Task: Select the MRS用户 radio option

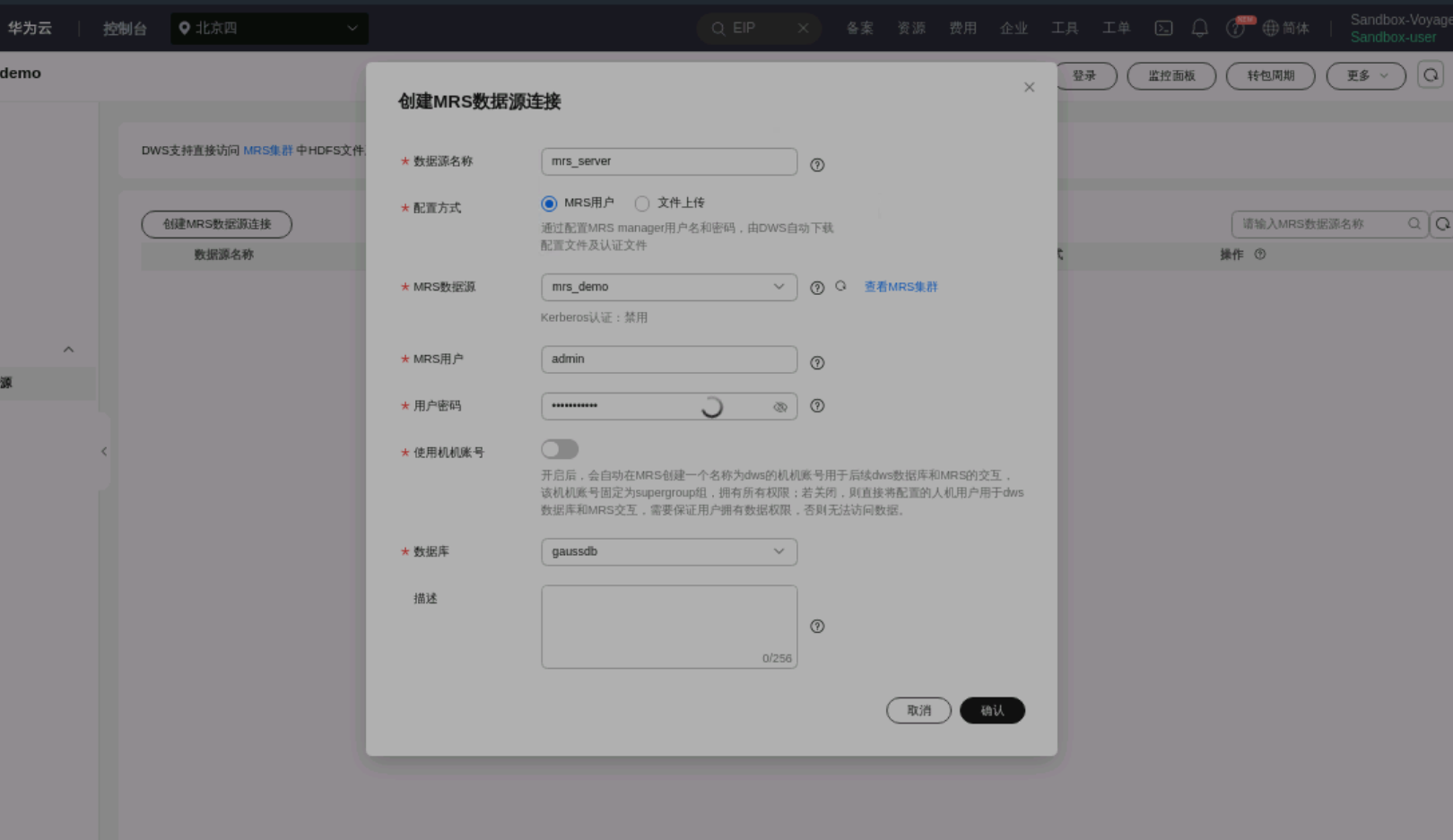Action: (549, 204)
